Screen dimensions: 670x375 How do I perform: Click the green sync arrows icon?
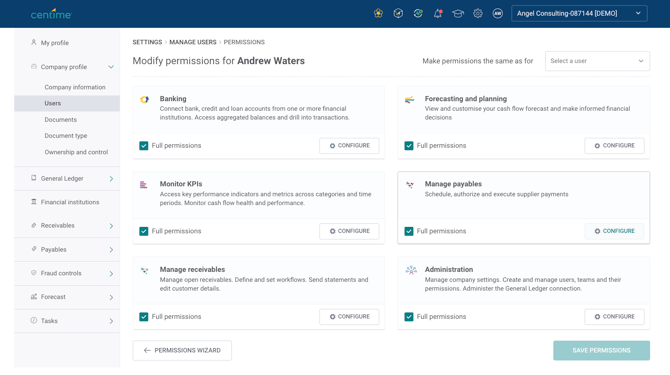418,14
